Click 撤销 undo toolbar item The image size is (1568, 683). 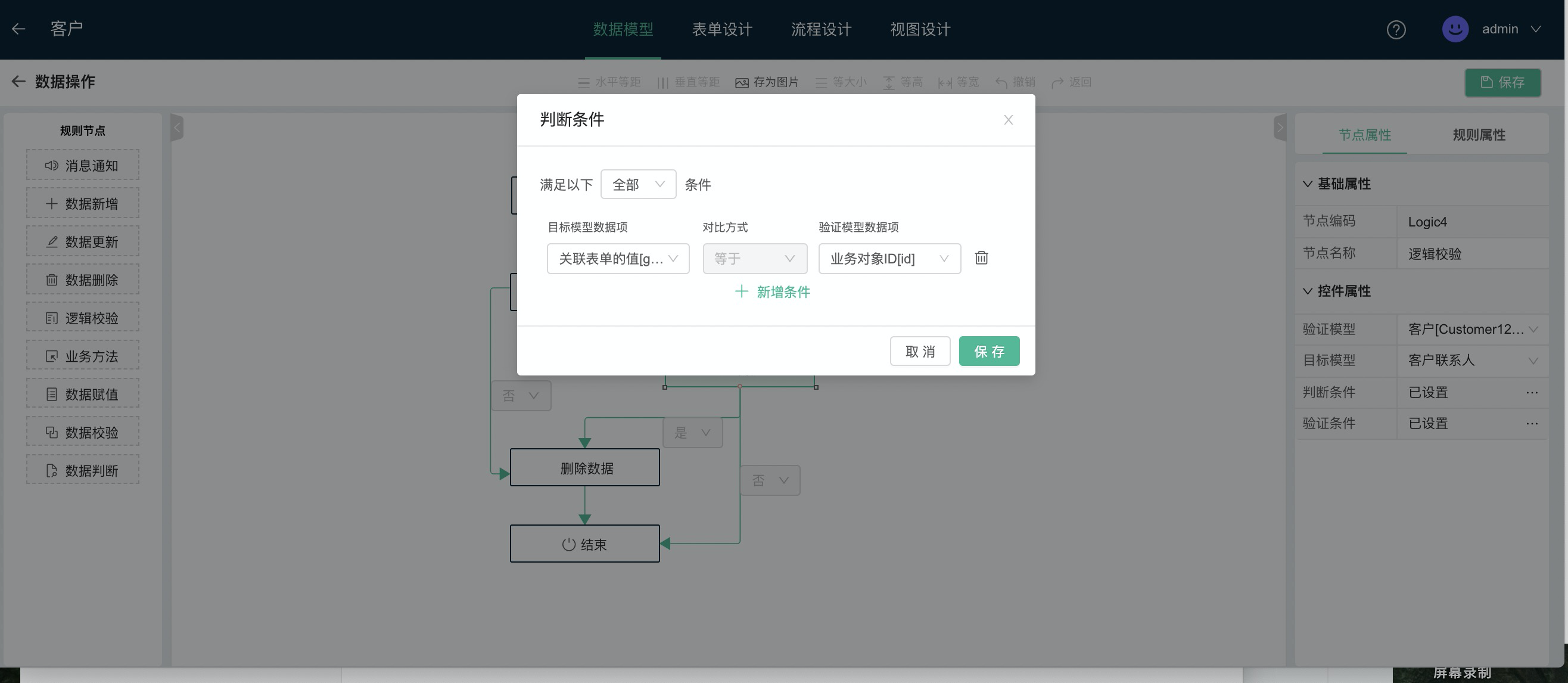pyautogui.click(x=1015, y=82)
